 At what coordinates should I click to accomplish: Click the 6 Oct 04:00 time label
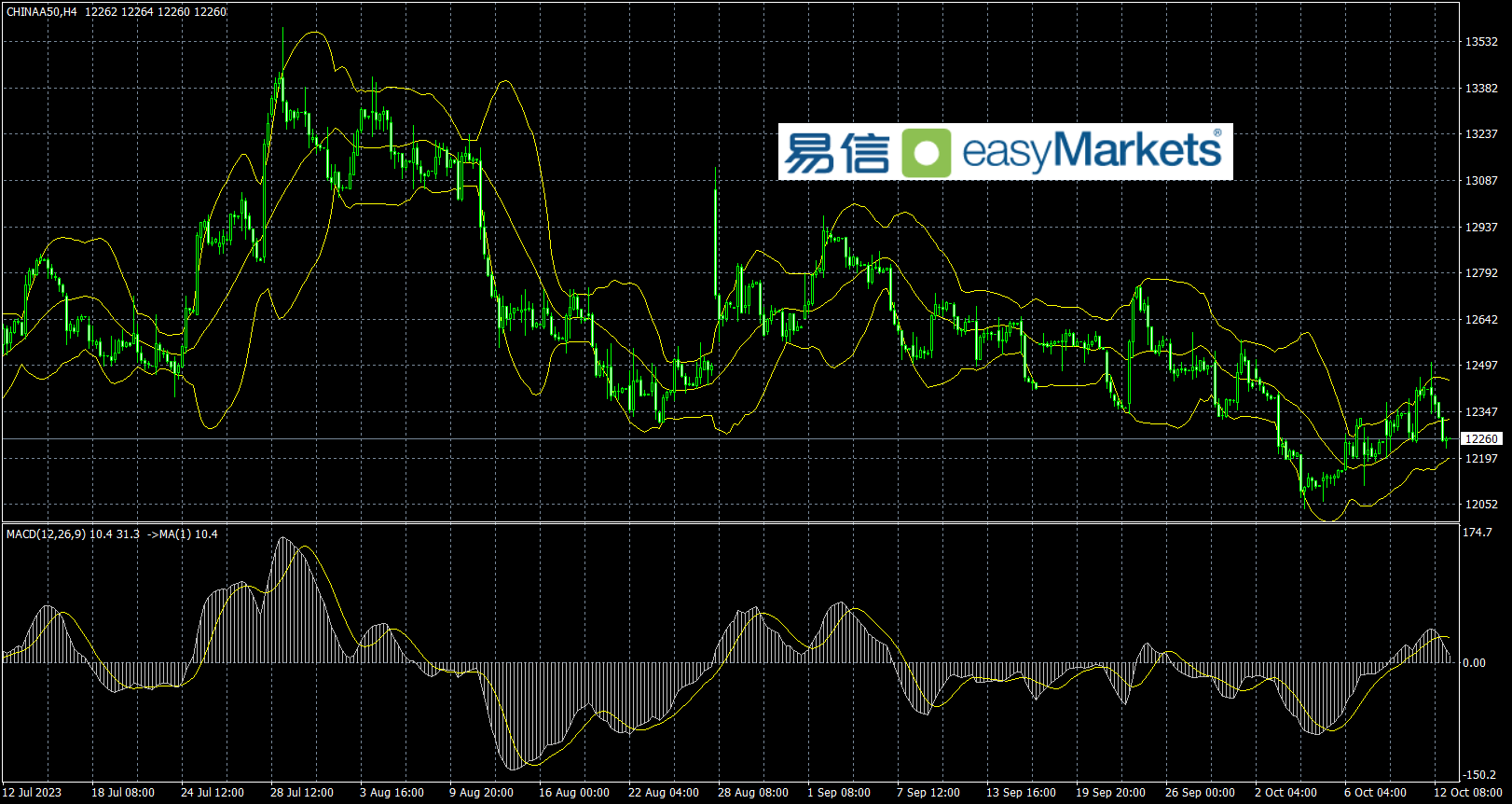(1376, 793)
